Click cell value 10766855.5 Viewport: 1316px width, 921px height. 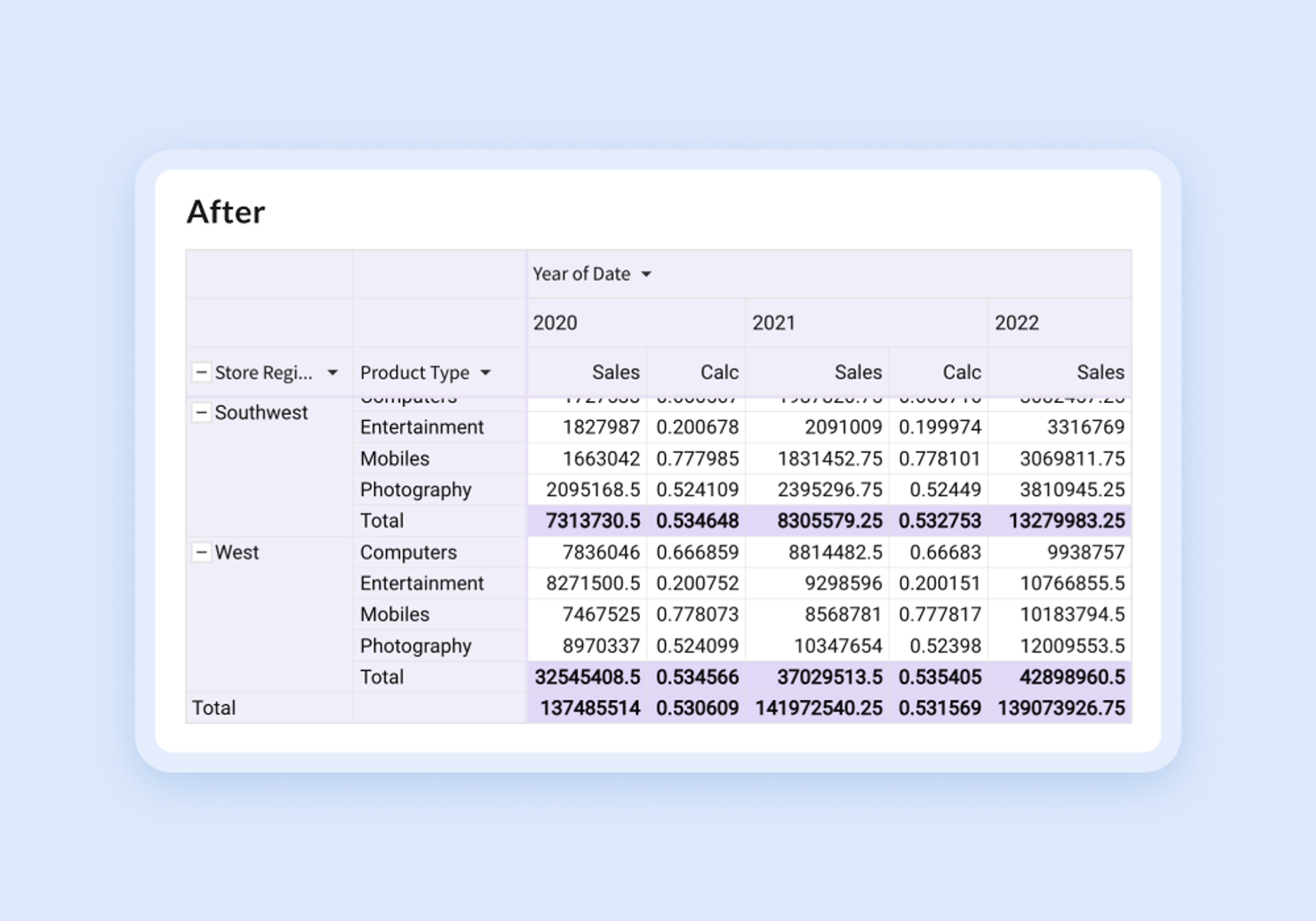click(x=1072, y=584)
